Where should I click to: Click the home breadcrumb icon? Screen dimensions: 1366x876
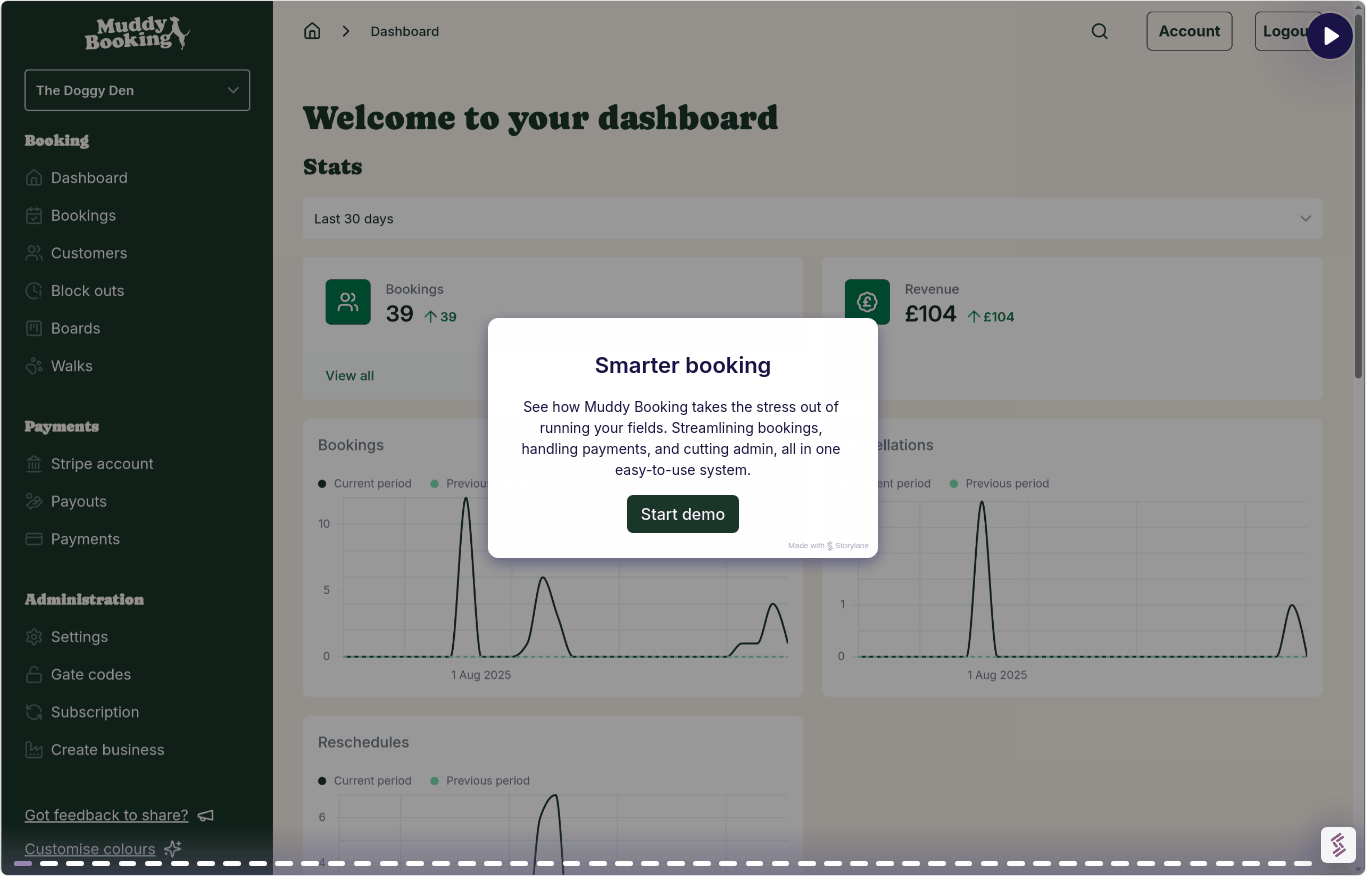[311, 30]
